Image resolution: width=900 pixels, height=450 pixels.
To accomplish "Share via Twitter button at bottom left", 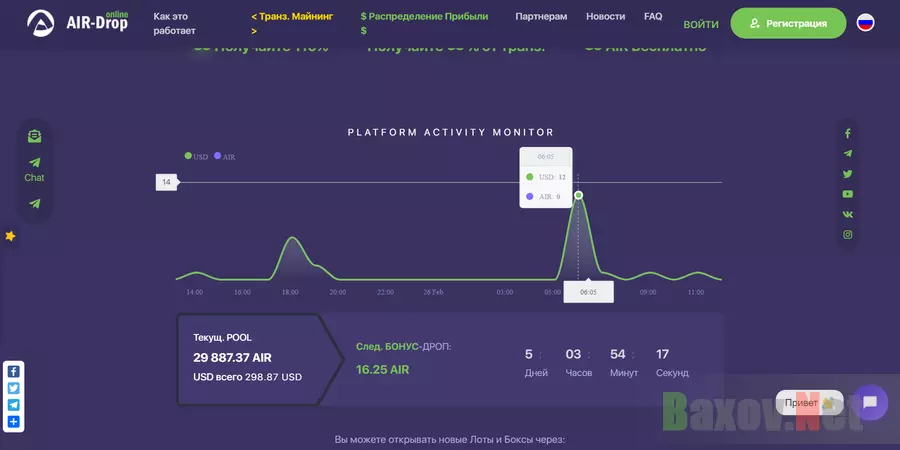I will 14,388.
